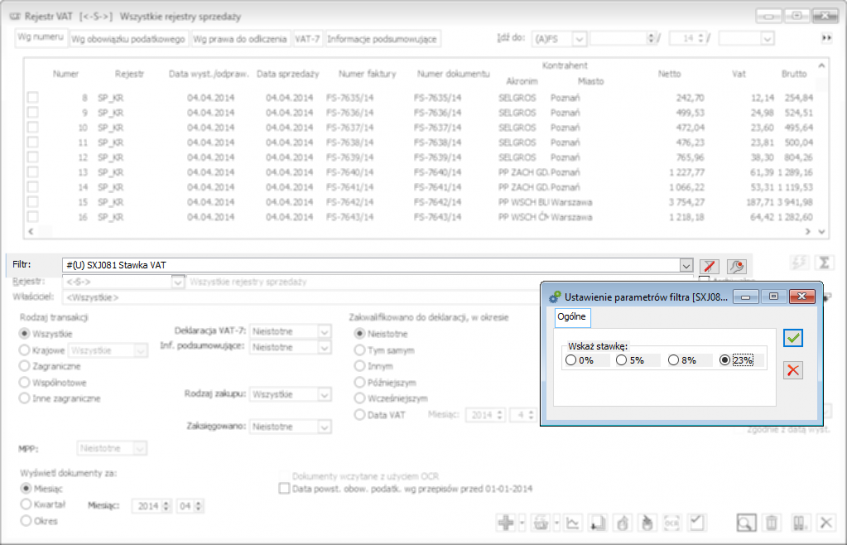Image resolution: width=847 pixels, height=545 pixels.
Task: Open the (A)FS dropdown next to Idź do
Action: [579, 39]
